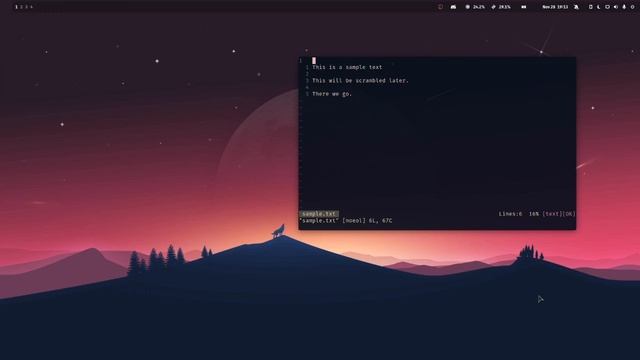
Task: Click line "This is a sample text"
Action: click(347, 67)
